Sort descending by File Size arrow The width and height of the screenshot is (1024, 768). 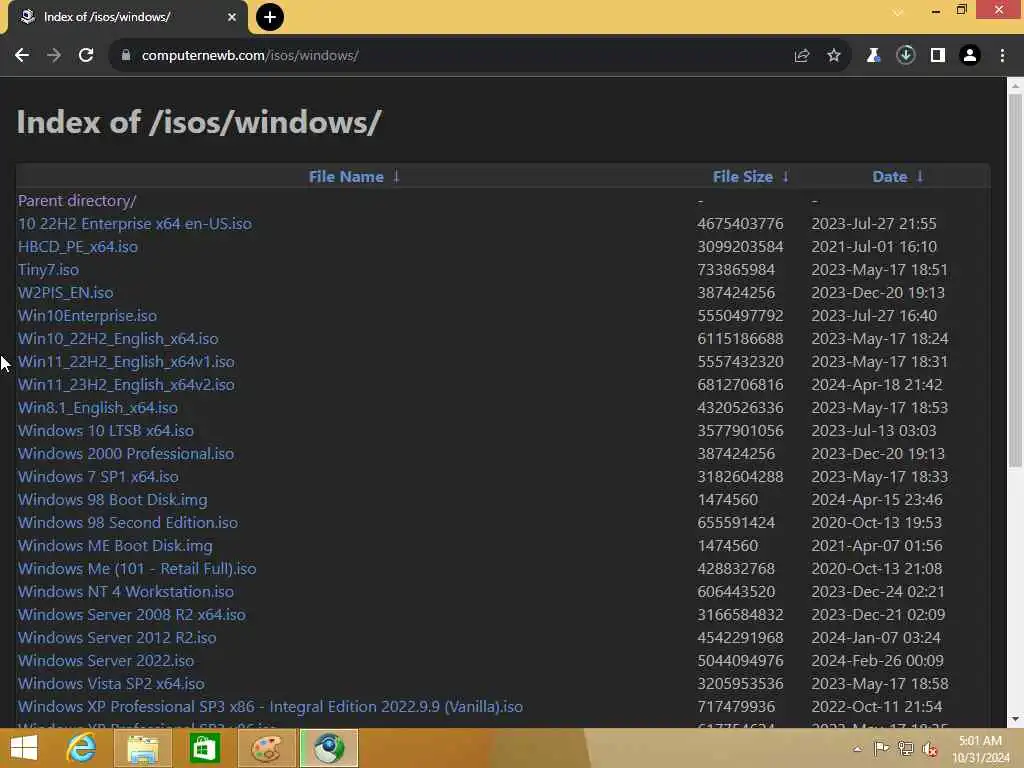786,176
